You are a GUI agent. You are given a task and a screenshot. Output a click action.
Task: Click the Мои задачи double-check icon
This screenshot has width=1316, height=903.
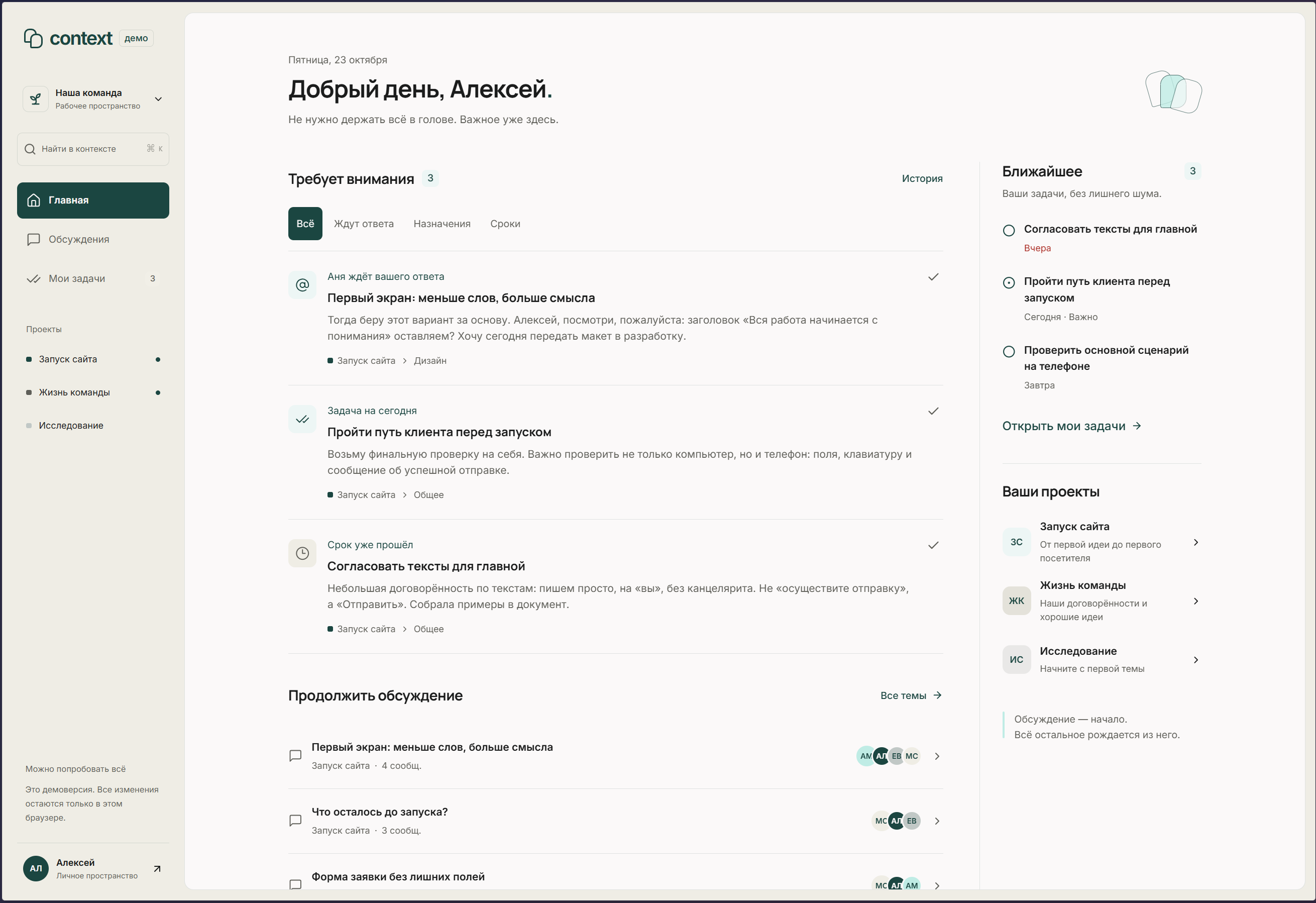click(34, 279)
